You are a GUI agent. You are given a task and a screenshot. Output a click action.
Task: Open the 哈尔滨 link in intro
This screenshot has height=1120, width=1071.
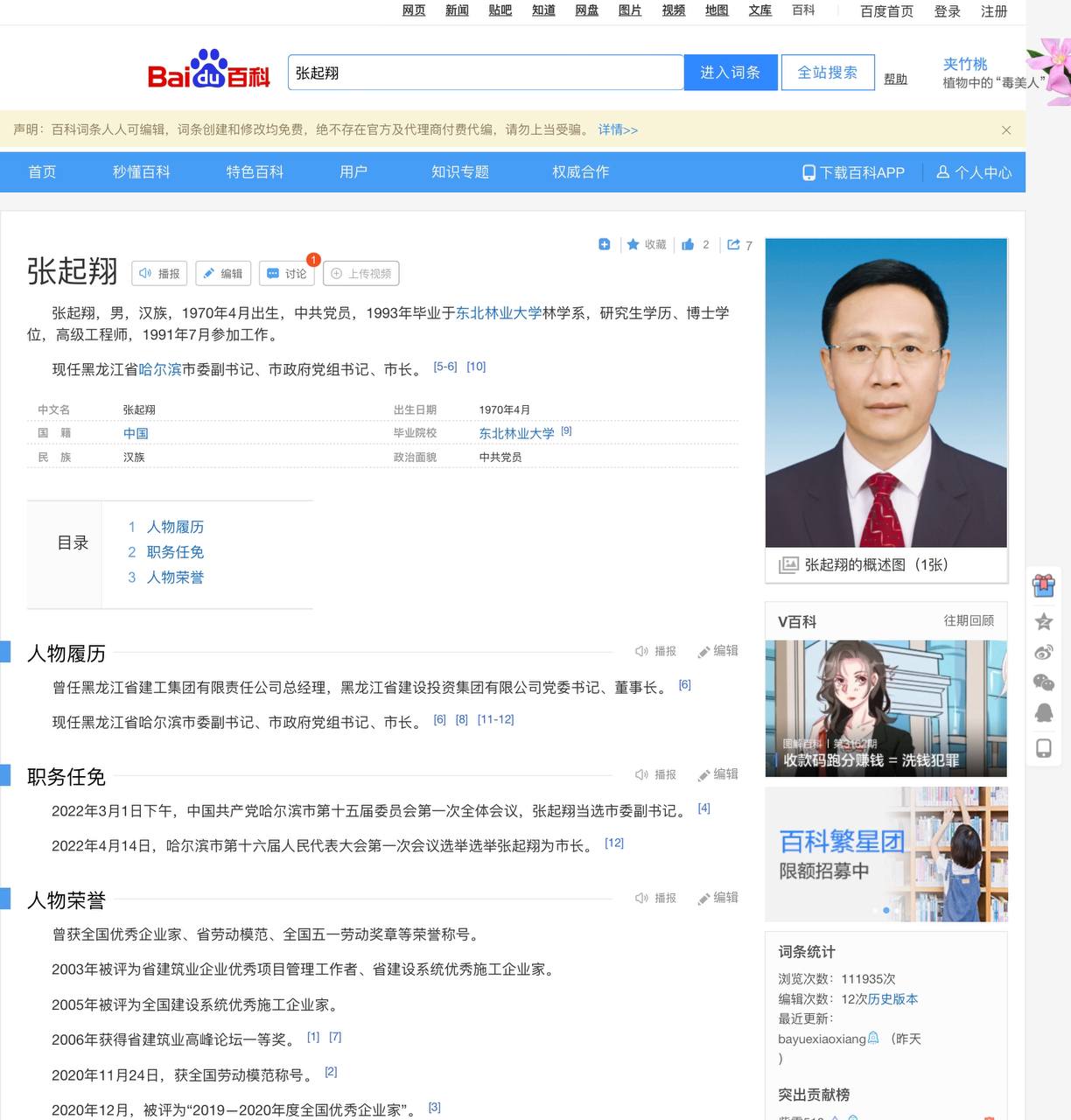point(160,369)
